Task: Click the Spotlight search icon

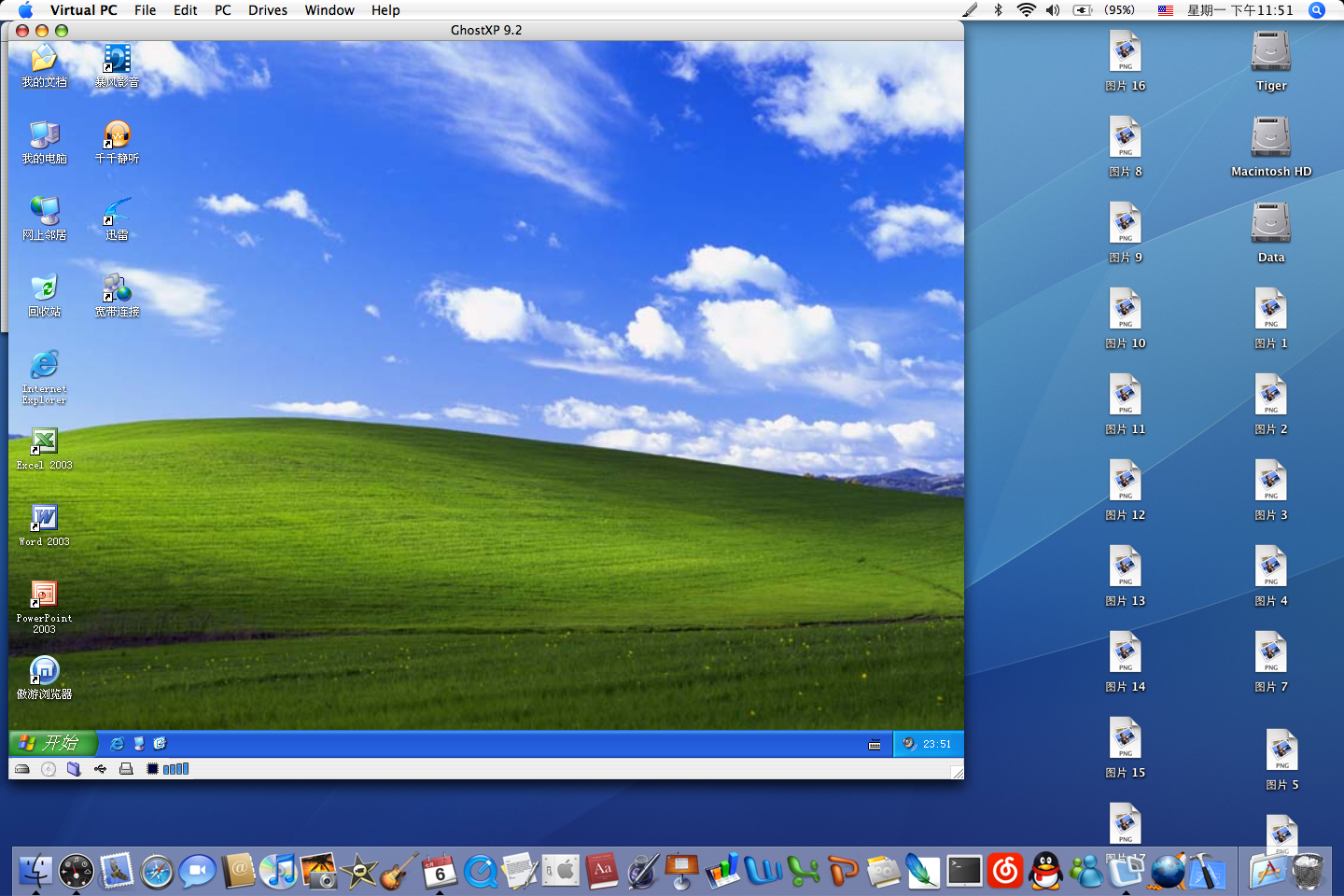Action: [x=1317, y=10]
